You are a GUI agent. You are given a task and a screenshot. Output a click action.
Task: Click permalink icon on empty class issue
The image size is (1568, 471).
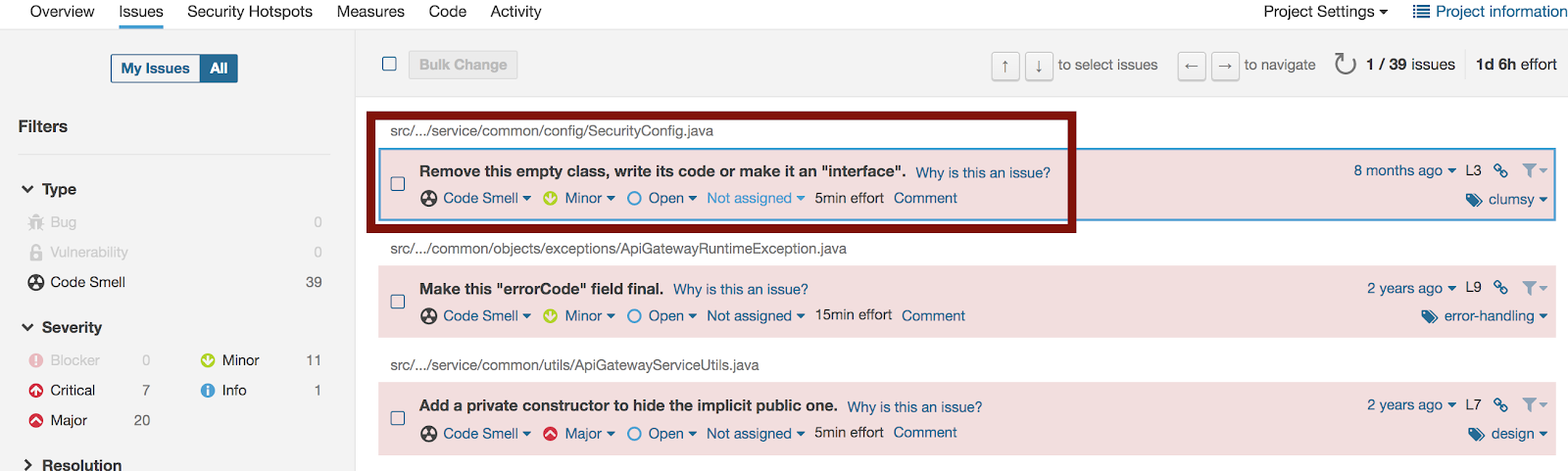(x=1500, y=170)
